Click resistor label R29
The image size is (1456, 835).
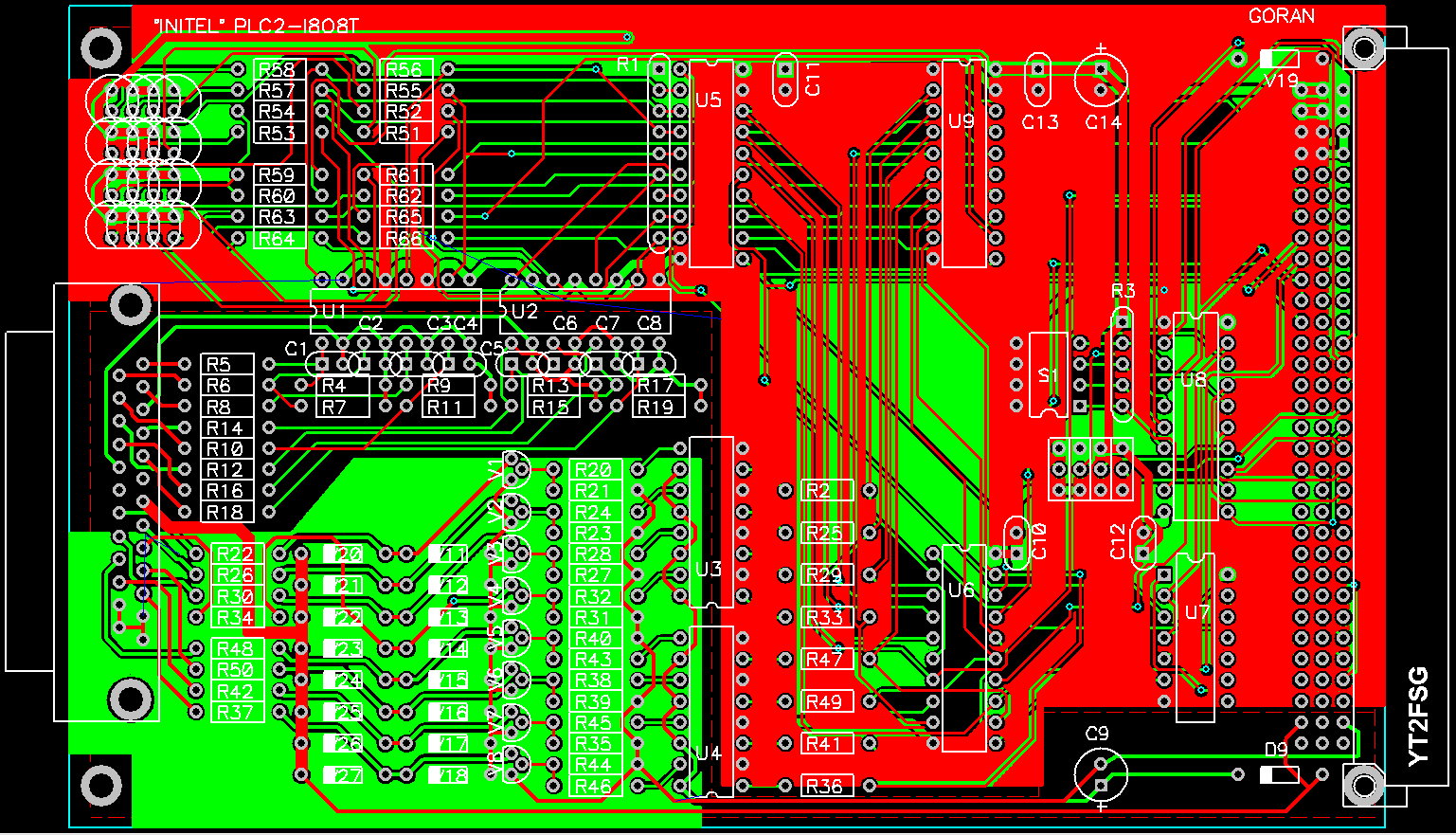[x=824, y=575]
